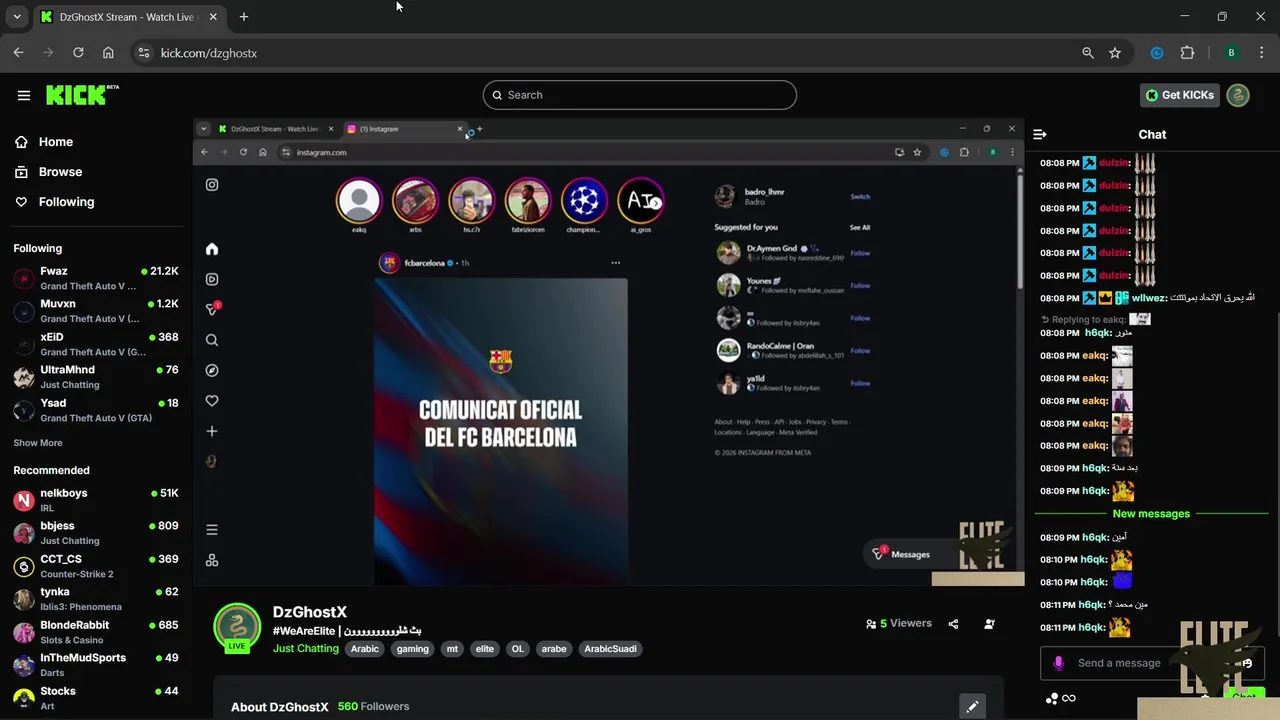
Task: Open channel points icon below chat box
Action: pos(1051,699)
